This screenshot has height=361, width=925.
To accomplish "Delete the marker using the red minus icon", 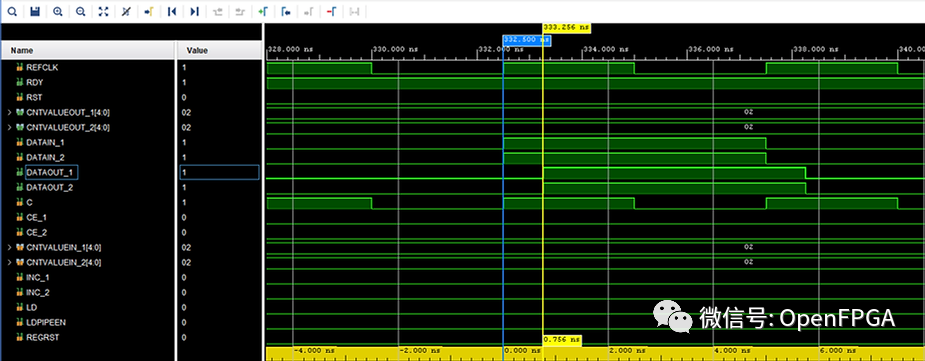I will coord(332,11).
